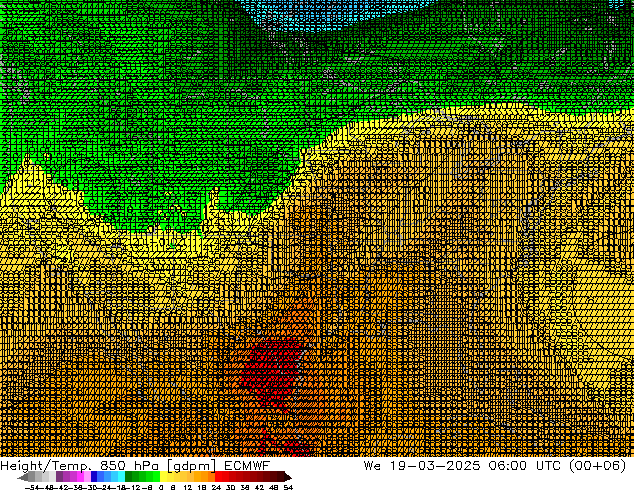Click the '06:00 UTC' time text
This screenshot has height=490, width=634.
[525, 466]
